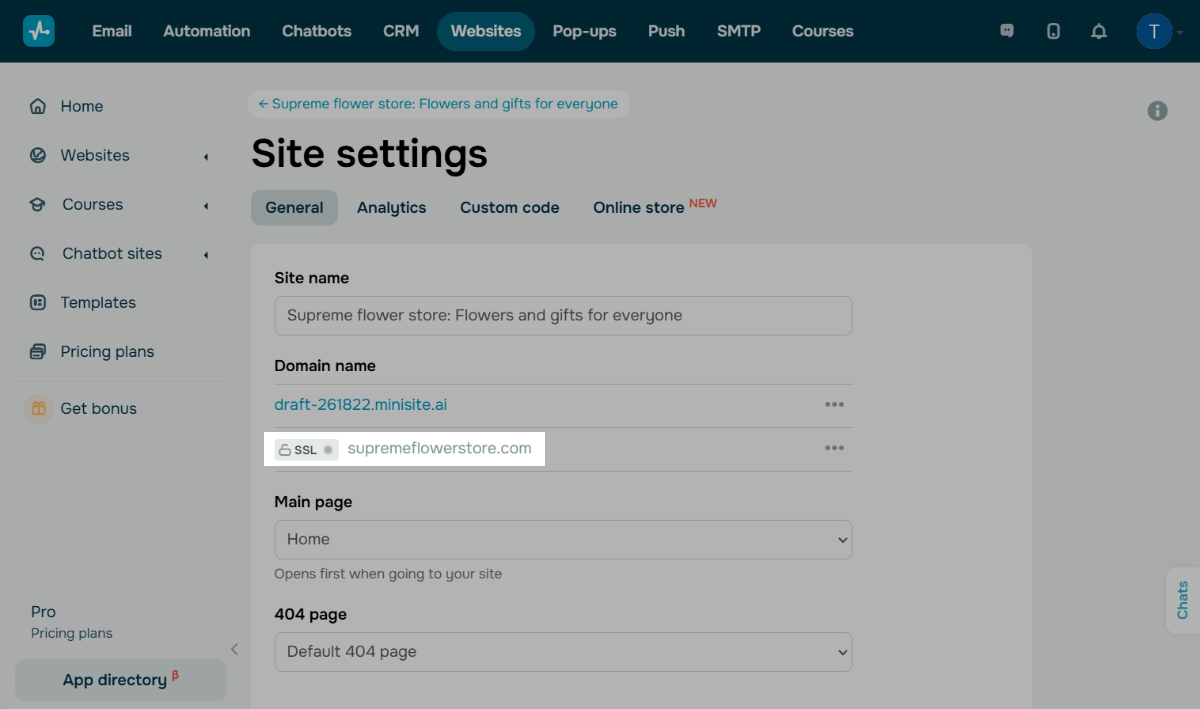Open the chat smiley icon in header
The image size is (1200, 709).
tap(1007, 31)
